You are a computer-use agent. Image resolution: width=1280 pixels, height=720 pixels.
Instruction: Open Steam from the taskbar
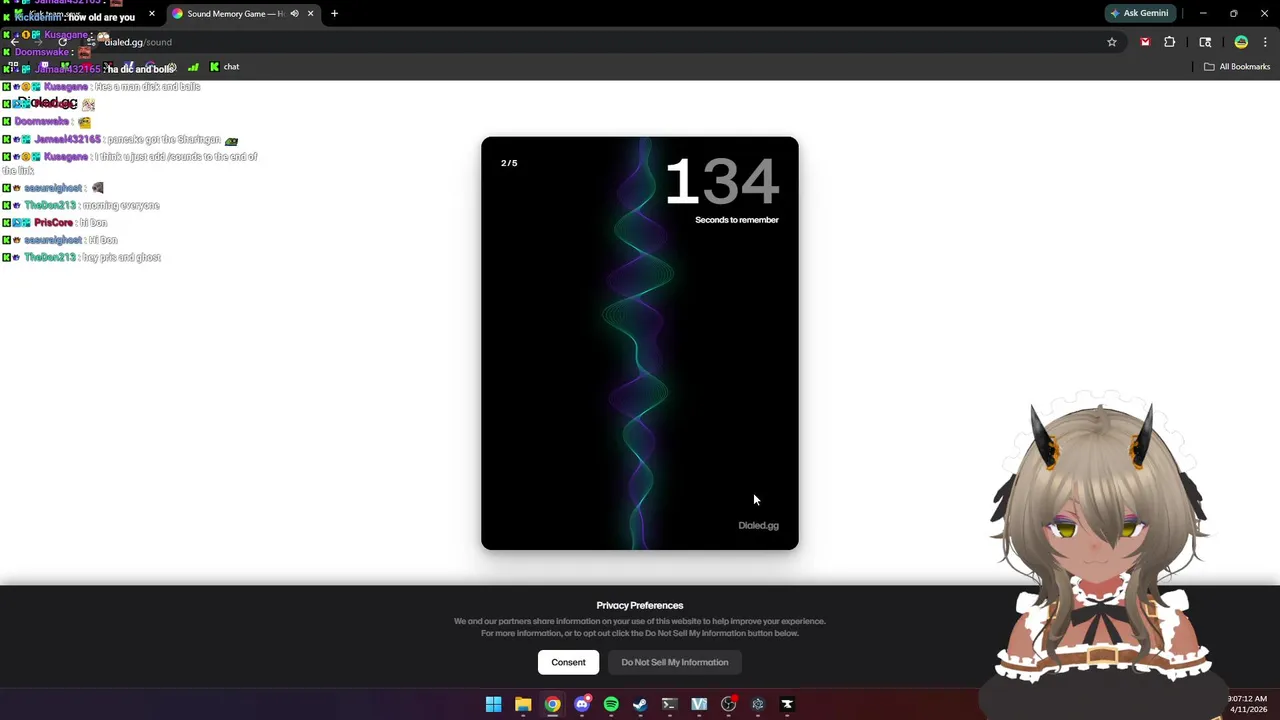coord(640,704)
